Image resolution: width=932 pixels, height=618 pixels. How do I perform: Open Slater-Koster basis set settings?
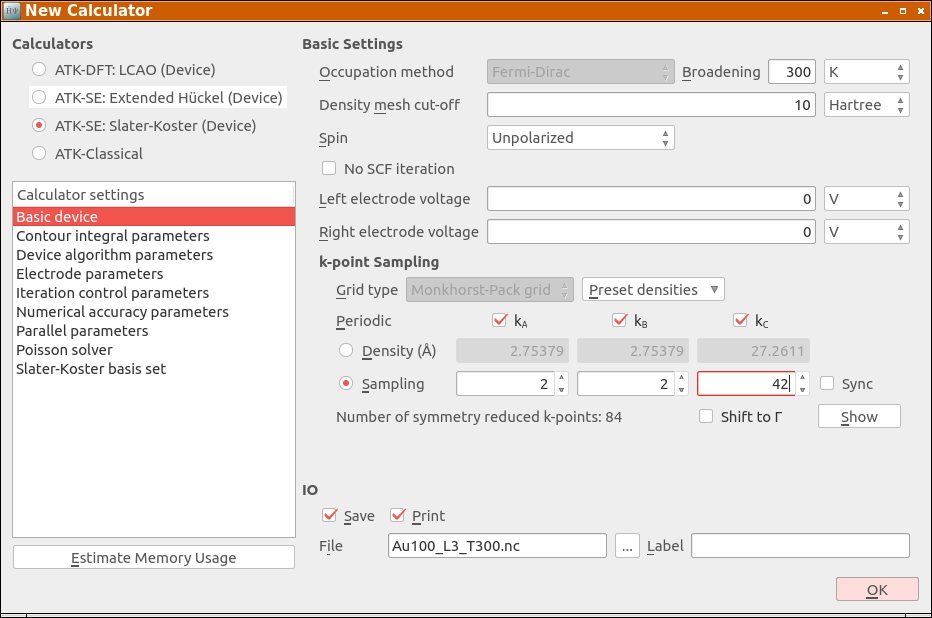point(154,369)
